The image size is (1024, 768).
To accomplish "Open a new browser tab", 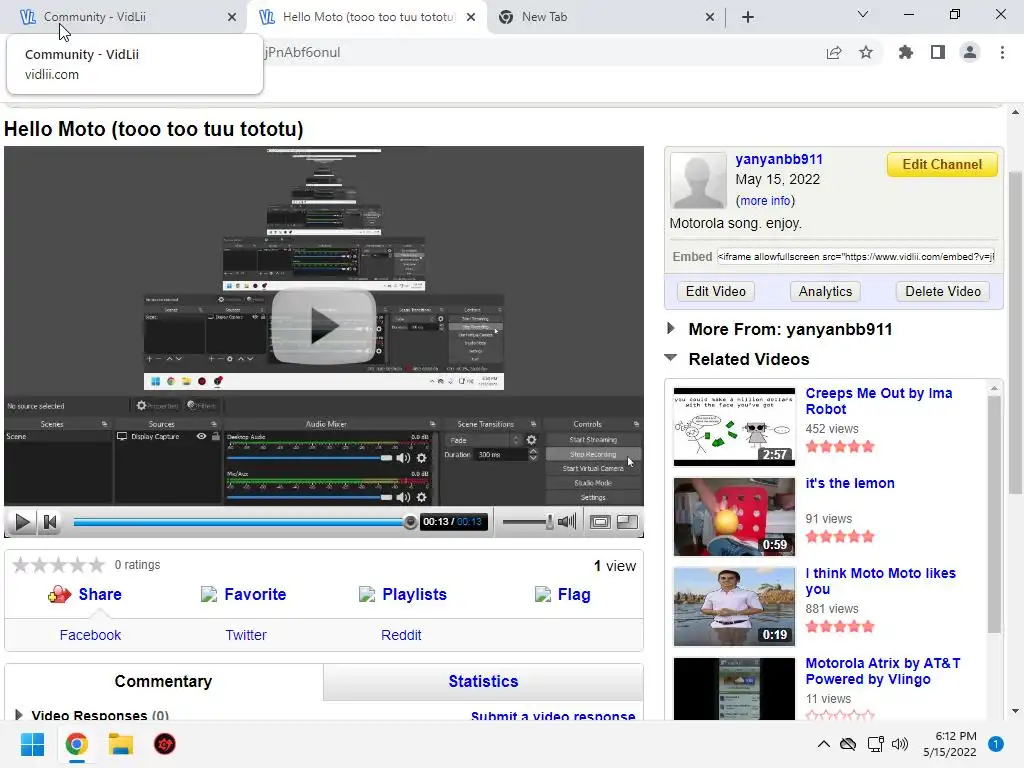I will point(748,17).
